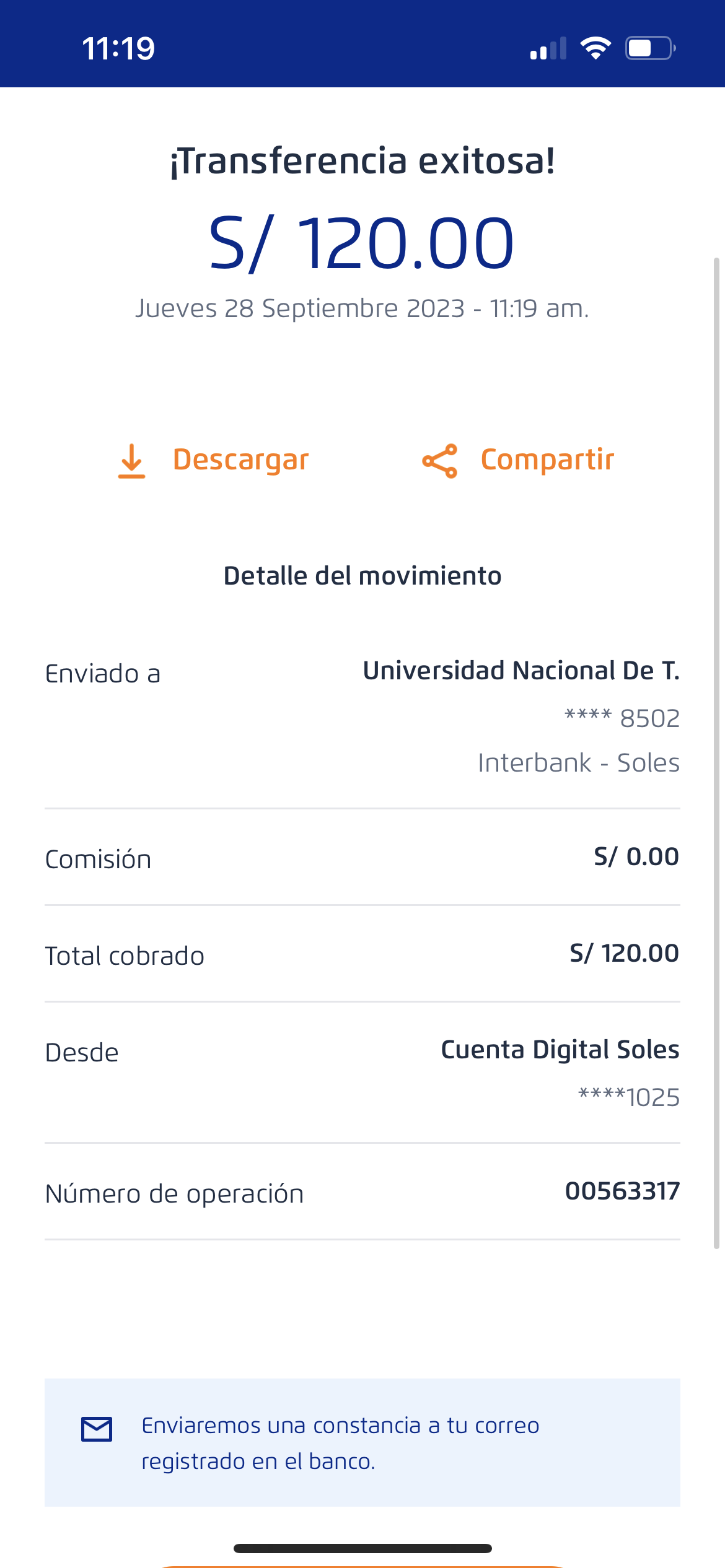Tap the status bar clock 11:19
The image size is (725, 1568).
point(118,48)
